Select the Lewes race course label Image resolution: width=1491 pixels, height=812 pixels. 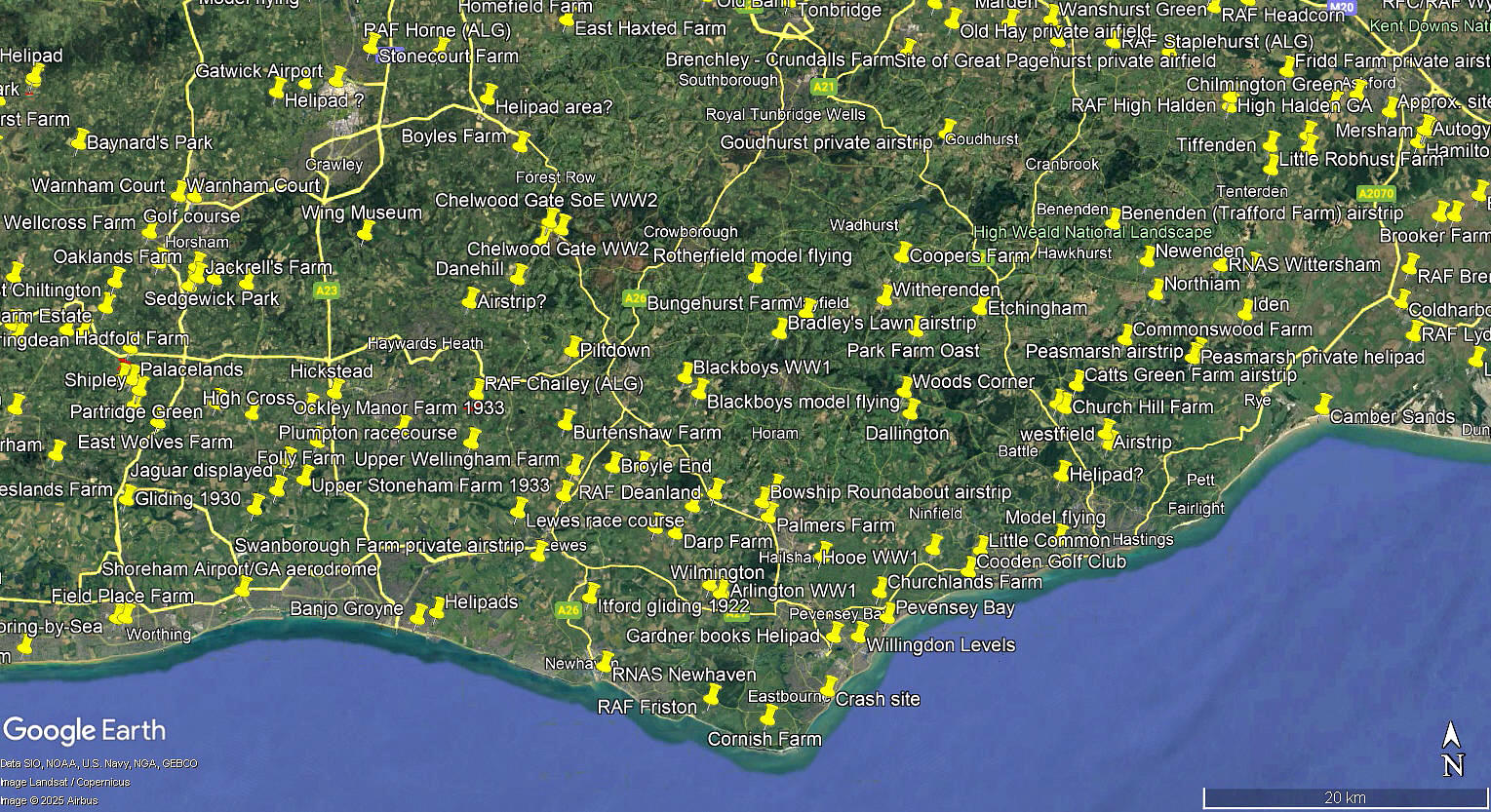[605, 522]
